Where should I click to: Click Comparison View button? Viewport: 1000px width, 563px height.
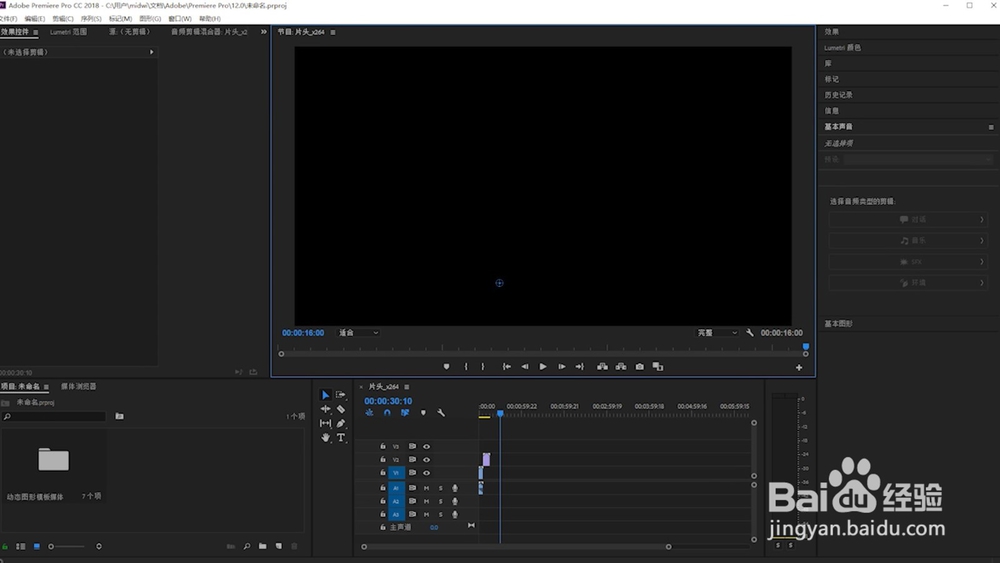pos(658,367)
